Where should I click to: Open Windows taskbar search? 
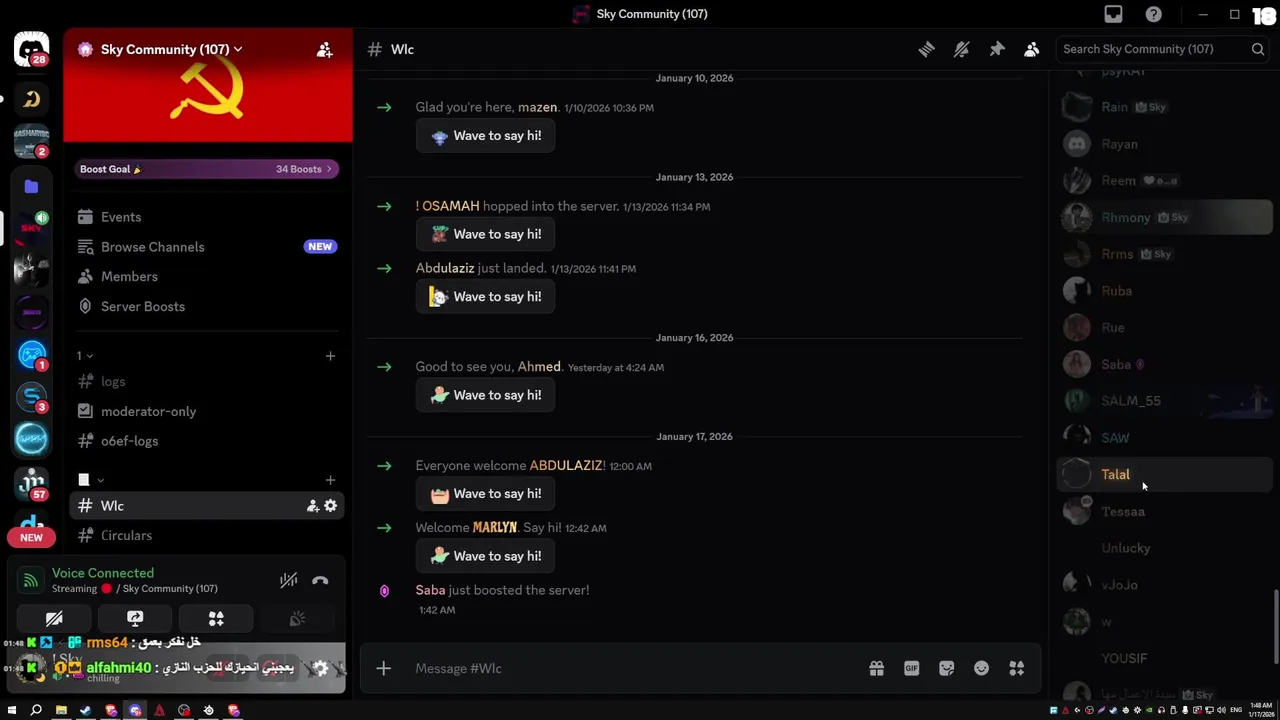pos(36,711)
